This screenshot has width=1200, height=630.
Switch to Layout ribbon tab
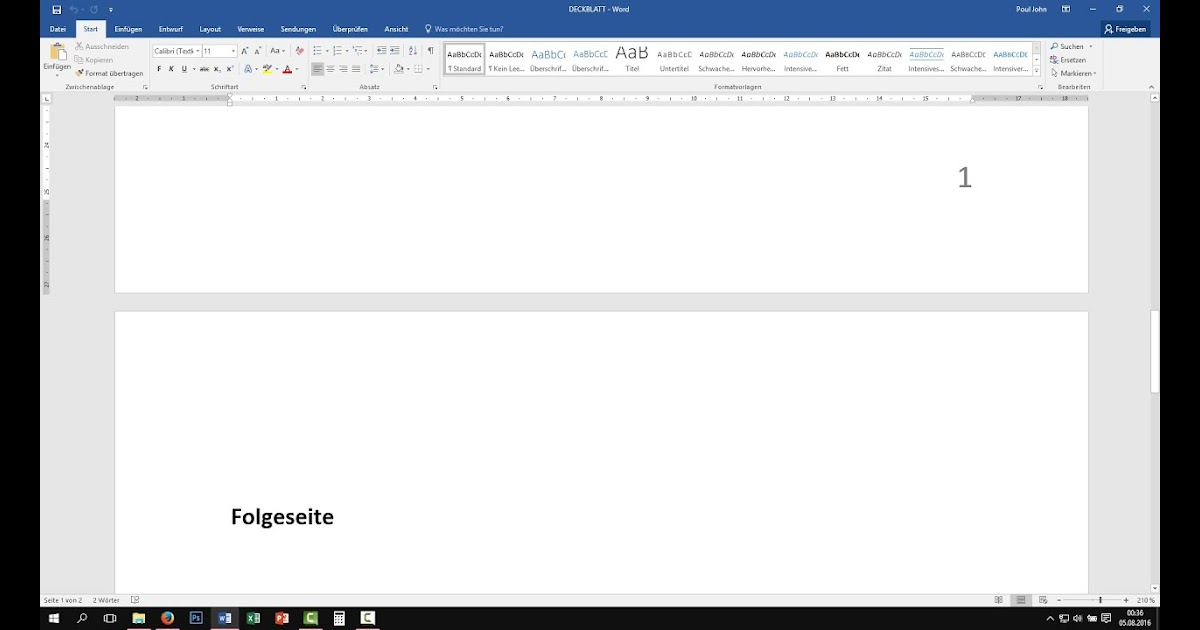[210, 29]
